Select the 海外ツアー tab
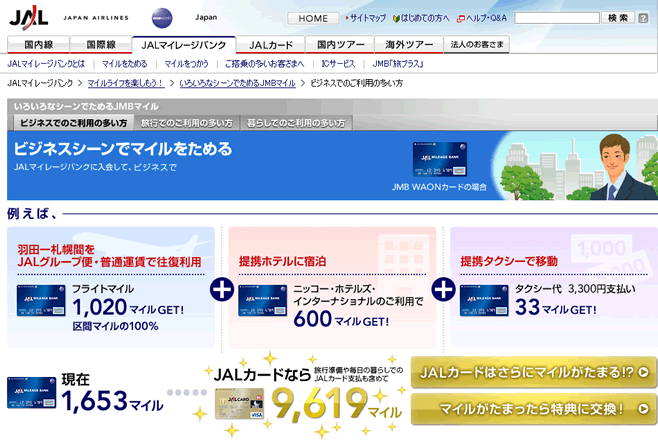 click(x=409, y=44)
